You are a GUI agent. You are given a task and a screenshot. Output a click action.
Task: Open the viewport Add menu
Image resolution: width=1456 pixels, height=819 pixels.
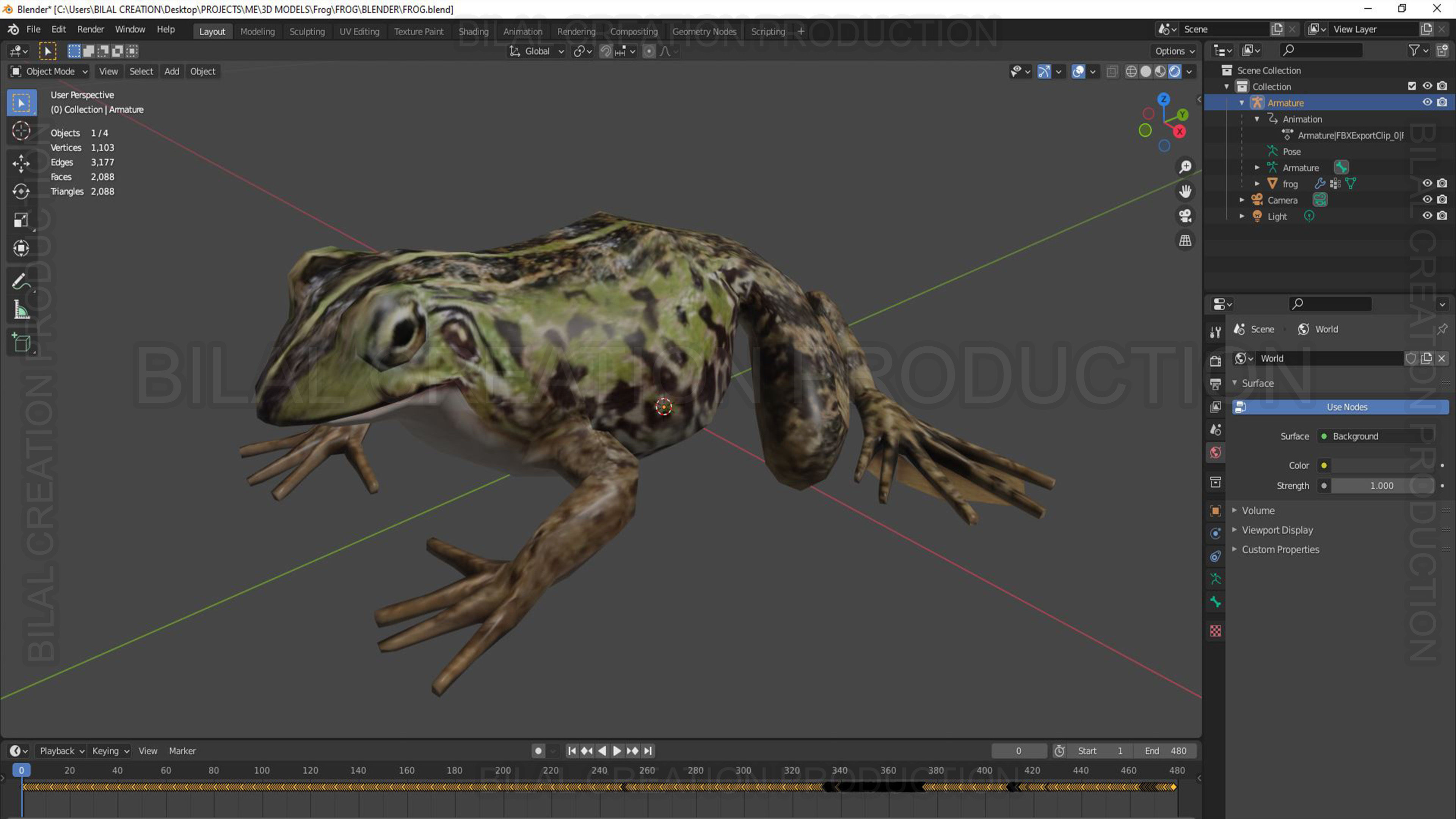click(x=171, y=71)
